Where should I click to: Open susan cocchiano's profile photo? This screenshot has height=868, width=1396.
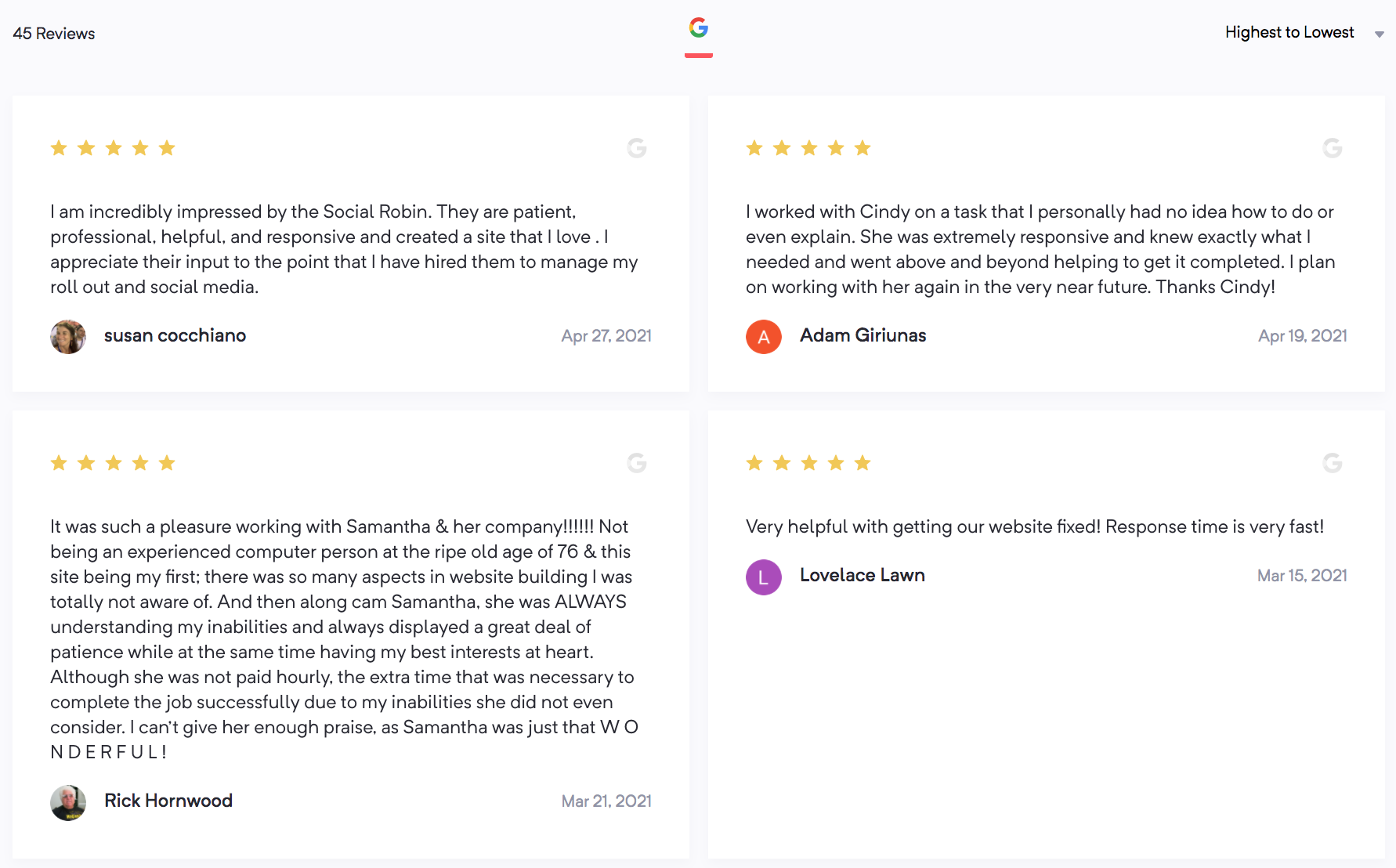pos(68,337)
